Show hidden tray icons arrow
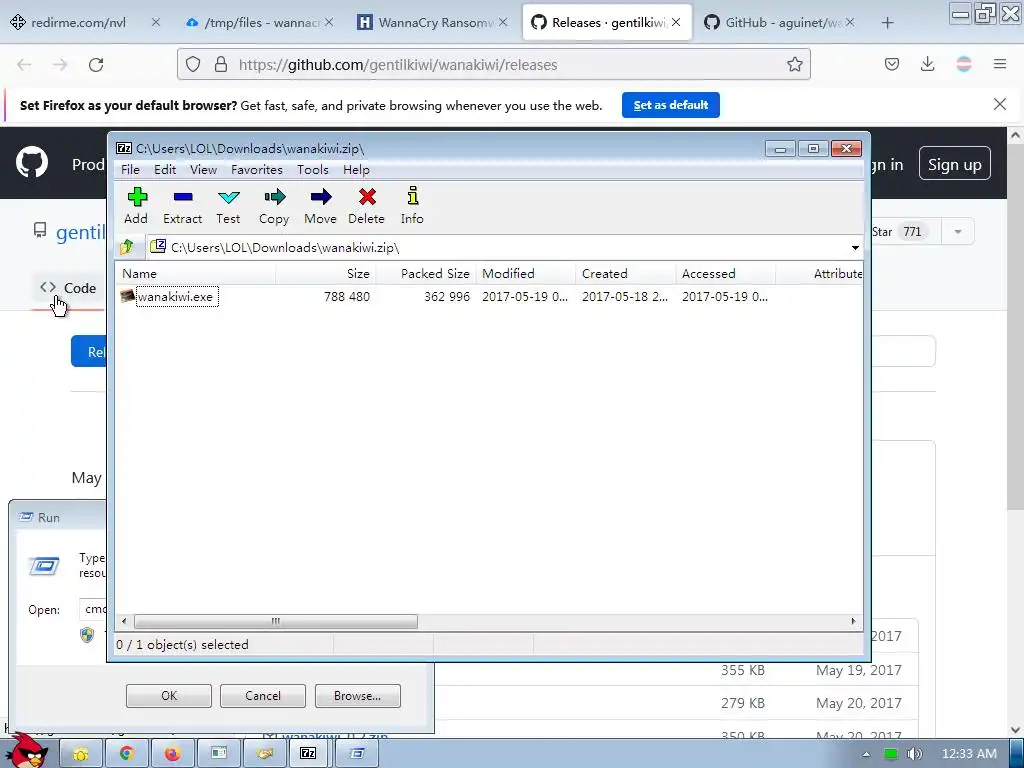1024x768 pixels. click(866, 754)
